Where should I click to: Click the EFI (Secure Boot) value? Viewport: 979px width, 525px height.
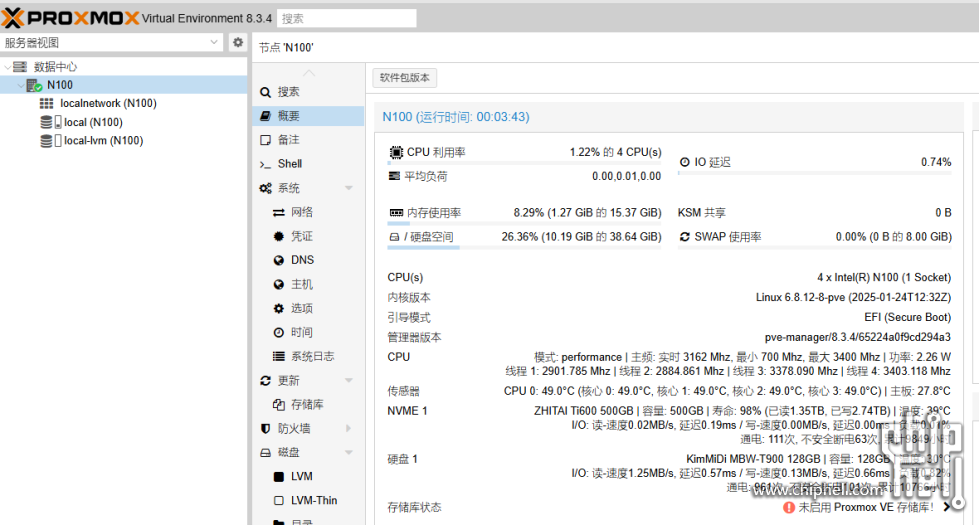click(908, 317)
